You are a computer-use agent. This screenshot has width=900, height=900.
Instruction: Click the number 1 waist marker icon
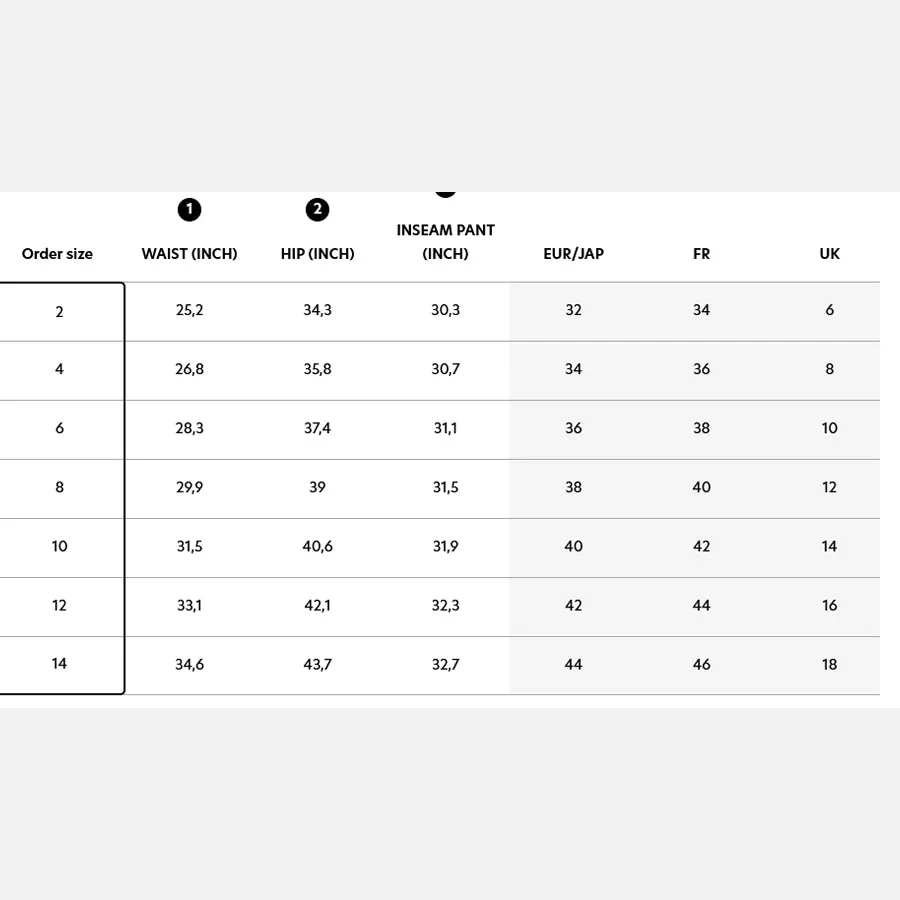click(189, 210)
